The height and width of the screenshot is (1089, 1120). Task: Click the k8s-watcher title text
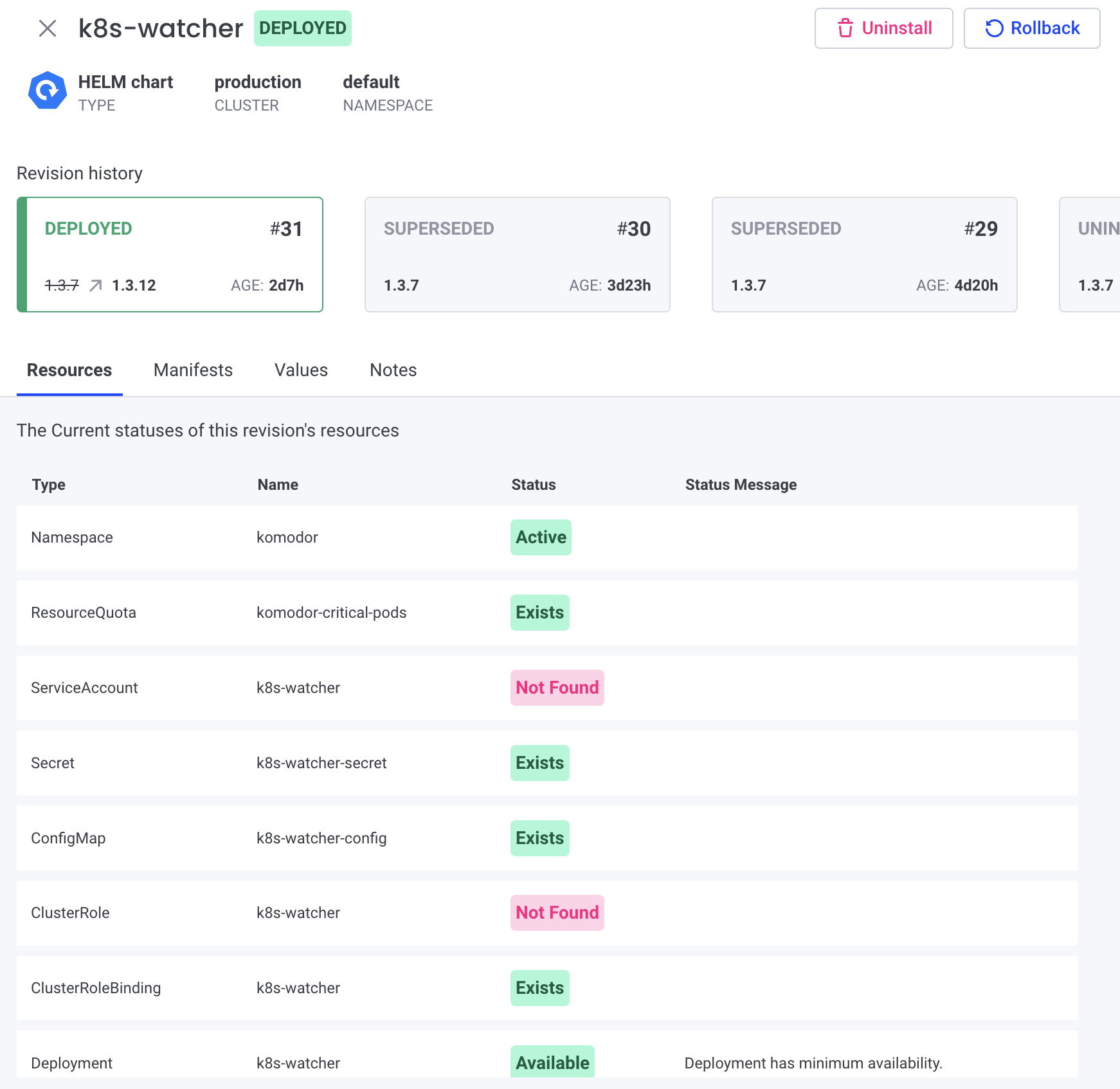161,28
